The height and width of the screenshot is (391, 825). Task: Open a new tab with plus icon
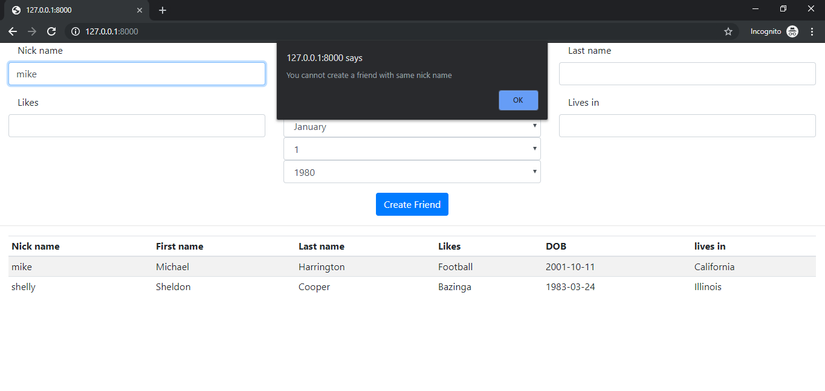[x=163, y=10]
